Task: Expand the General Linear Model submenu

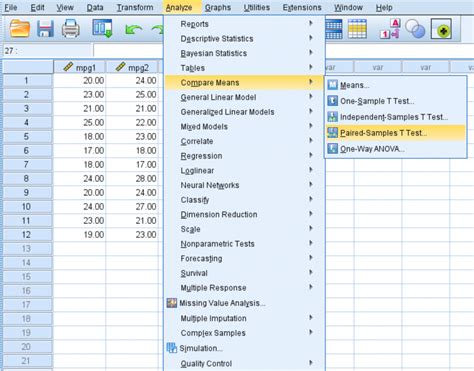Action: (244, 97)
